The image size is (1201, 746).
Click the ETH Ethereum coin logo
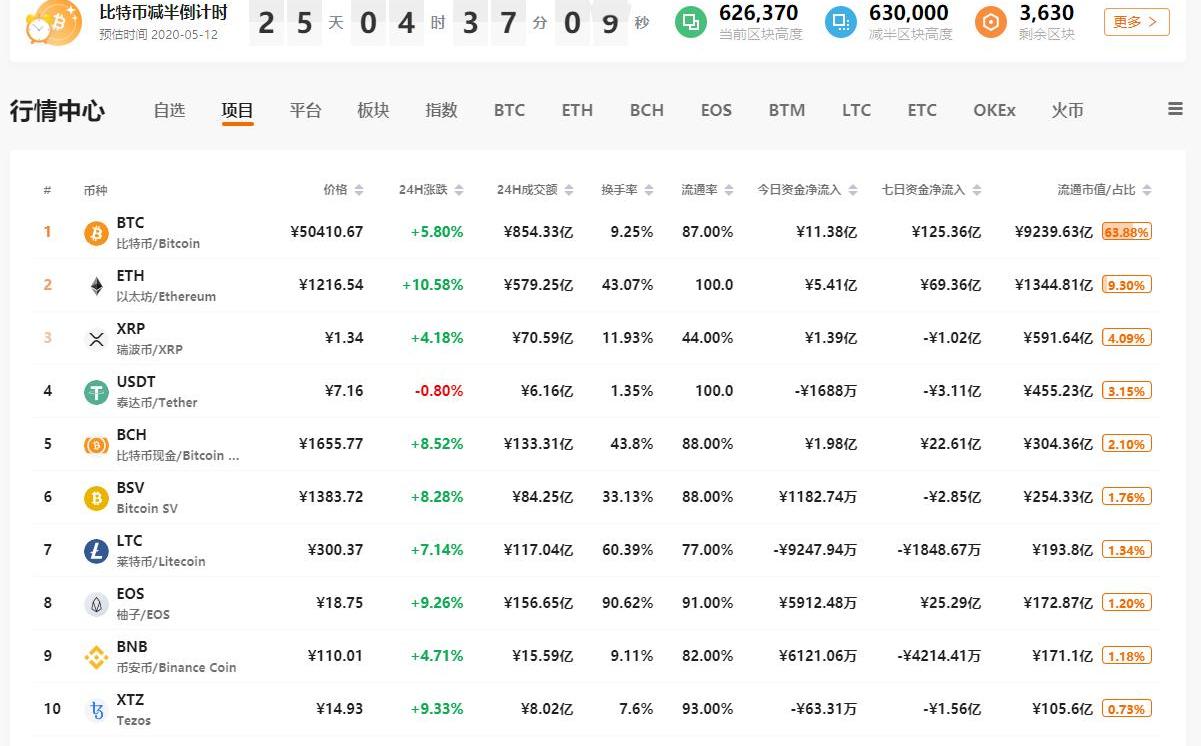(x=96, y=286)
